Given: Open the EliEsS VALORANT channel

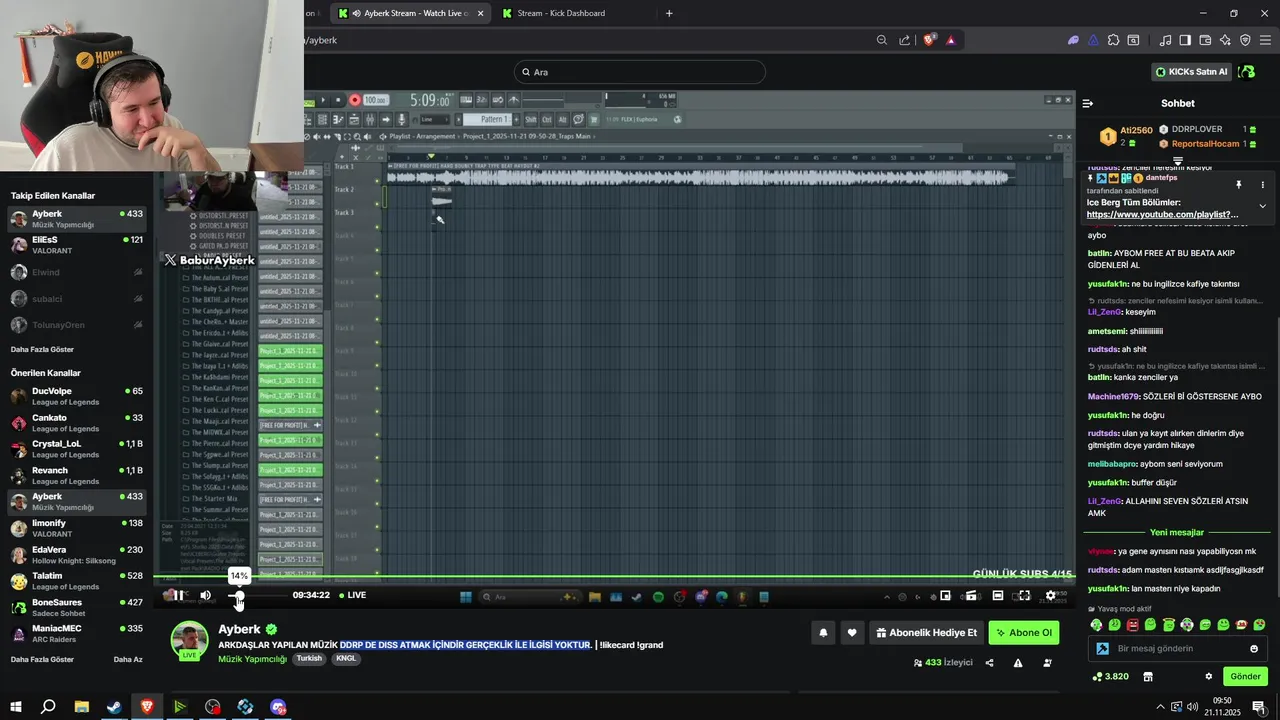Looking at the screenshot, I should click(77, 245).
